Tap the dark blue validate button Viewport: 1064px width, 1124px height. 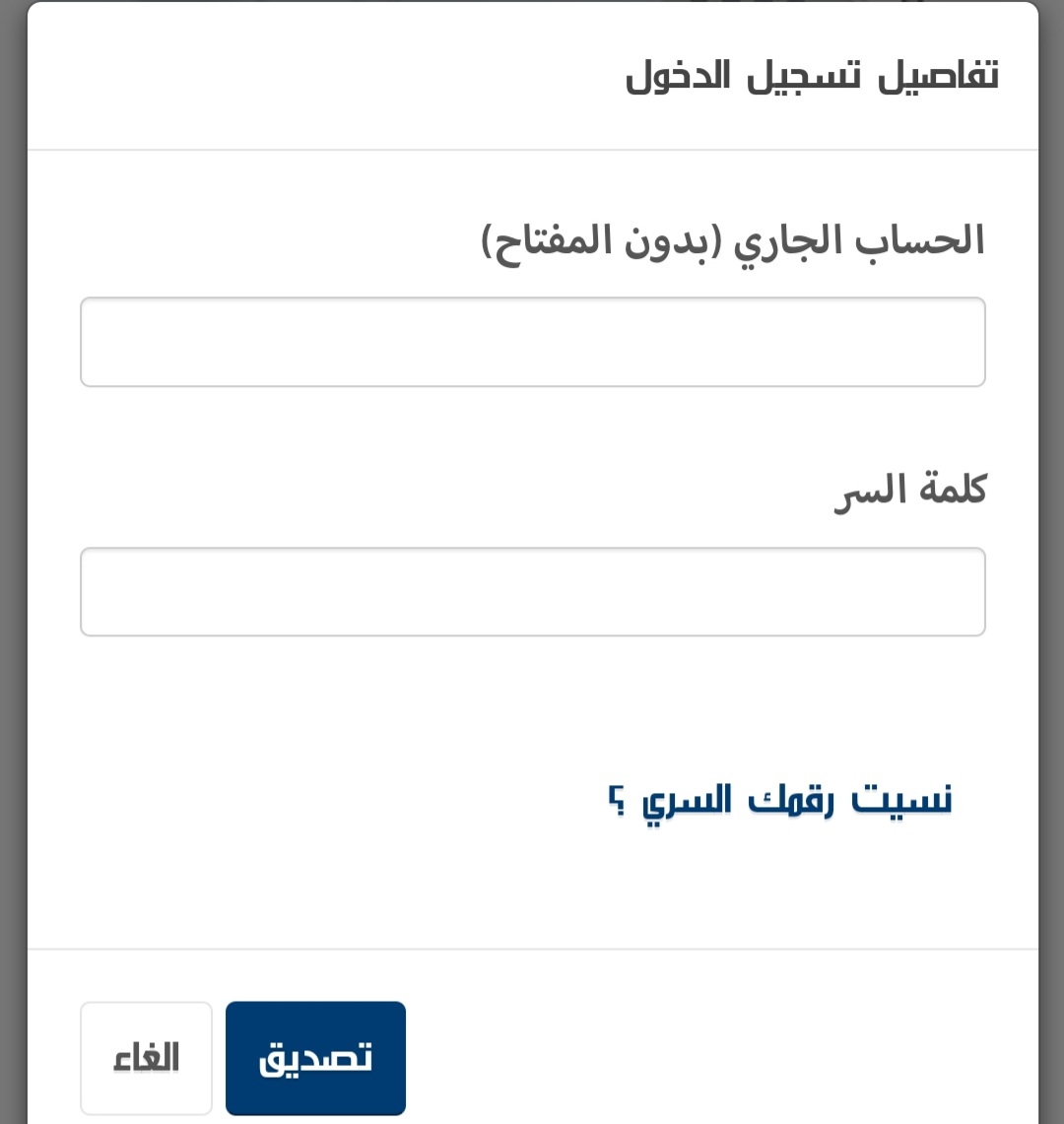[315, 1058]
